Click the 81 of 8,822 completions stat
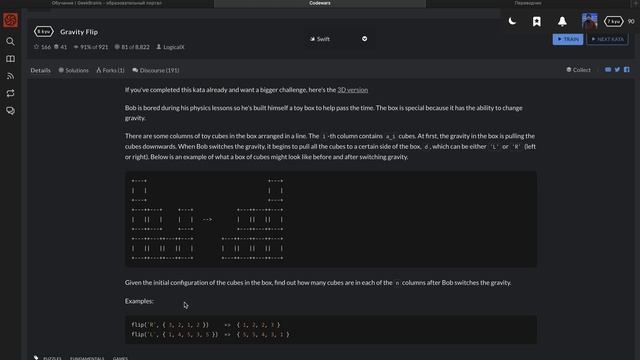The height and width of the screenshot is (360, 640). tap(132, 47)
